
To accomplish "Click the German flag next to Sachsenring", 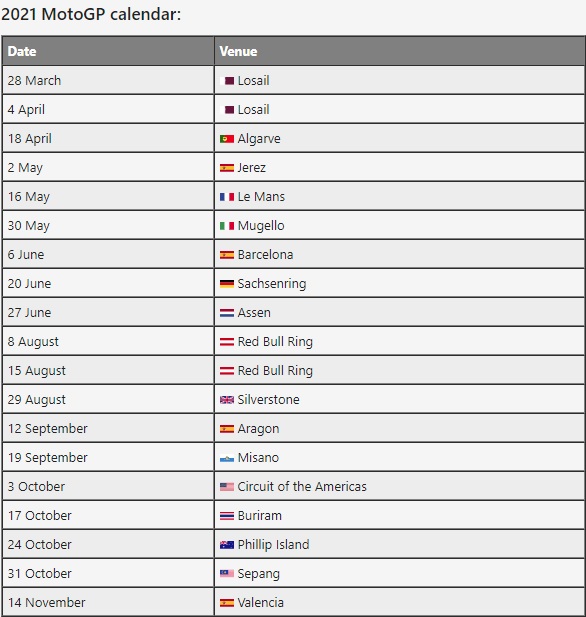I will (x=227, y=284).
